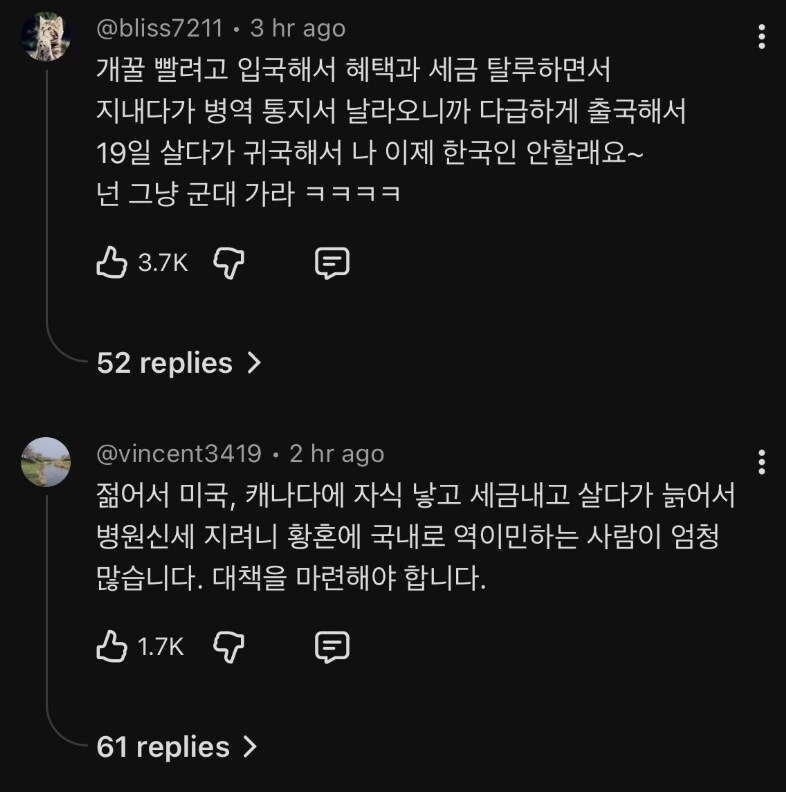Click the comment text posted by @bliss7211

390,134
